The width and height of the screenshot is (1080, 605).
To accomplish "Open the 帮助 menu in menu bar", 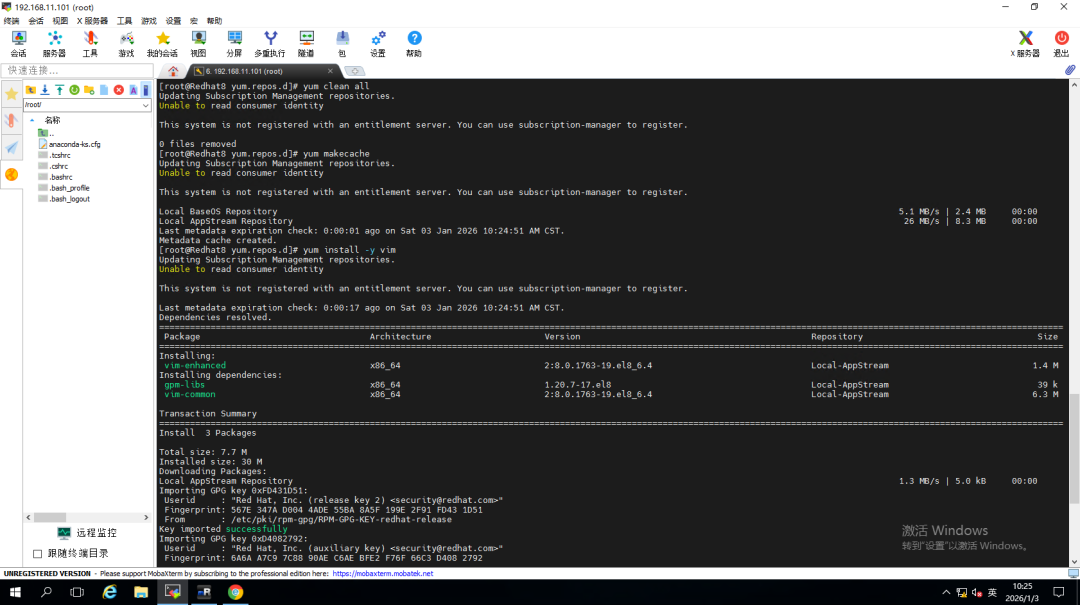I will [x=214, y=21].
